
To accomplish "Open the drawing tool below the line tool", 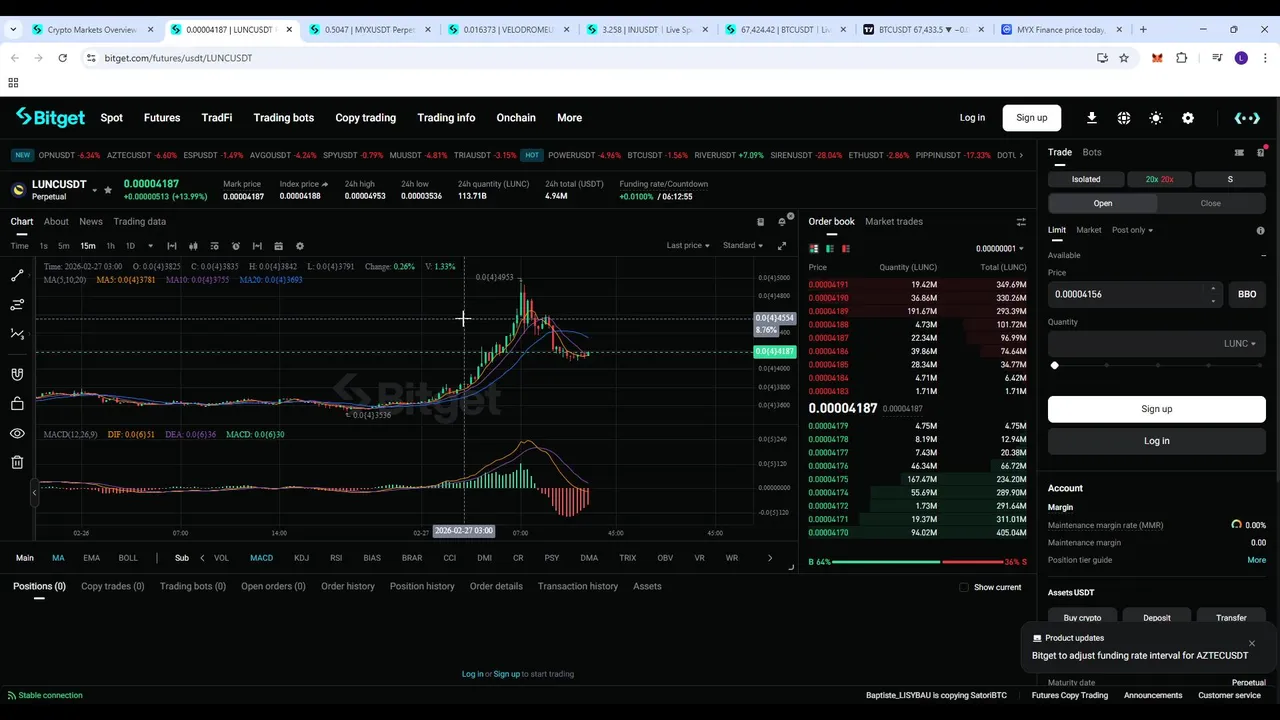I will (17, 304).
